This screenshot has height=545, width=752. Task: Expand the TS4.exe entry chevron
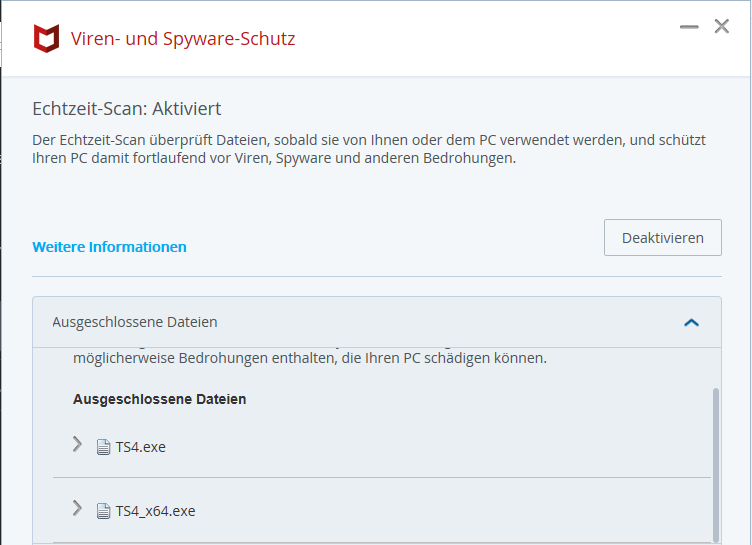coord(77,444)
